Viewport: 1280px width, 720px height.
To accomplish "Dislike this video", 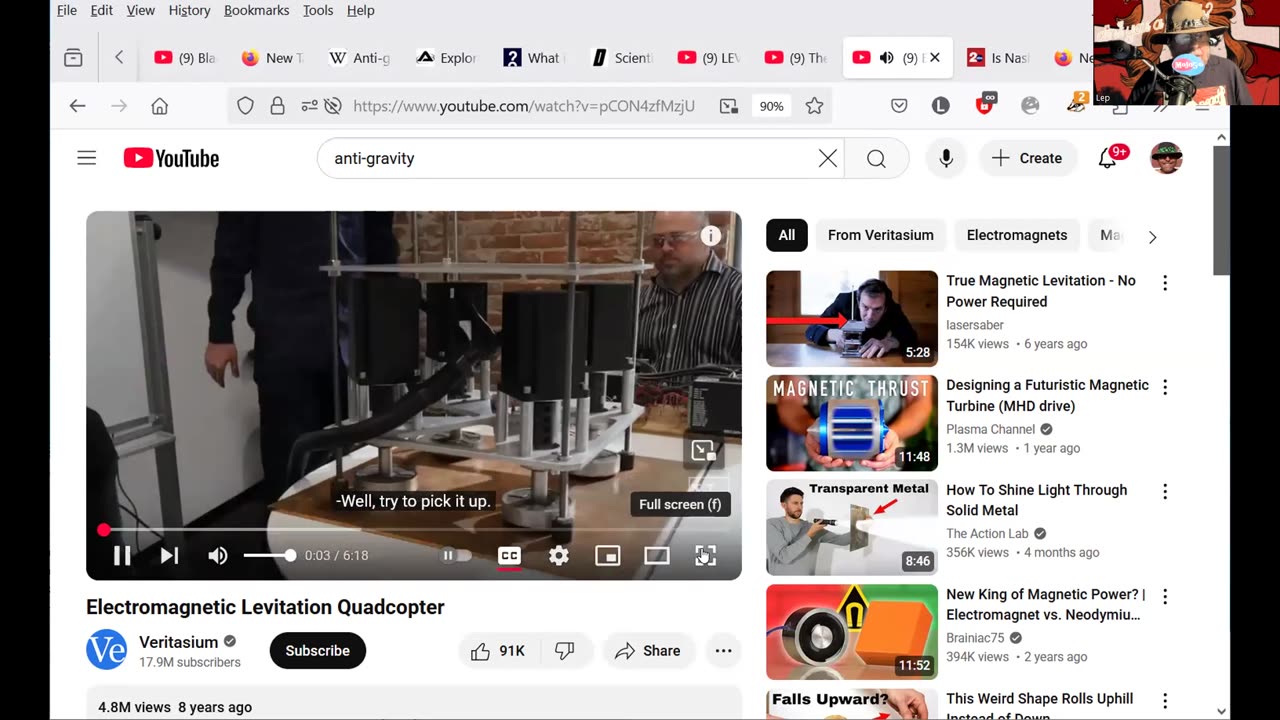I will click(565, 651).
